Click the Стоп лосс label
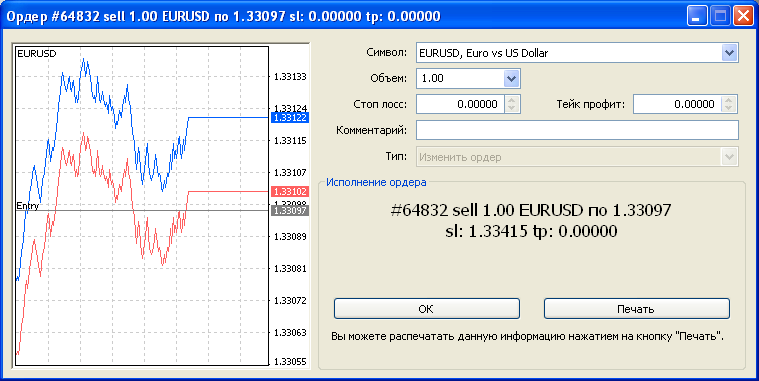The height and width of the screenshot is (381, 759). pos(380,104)
